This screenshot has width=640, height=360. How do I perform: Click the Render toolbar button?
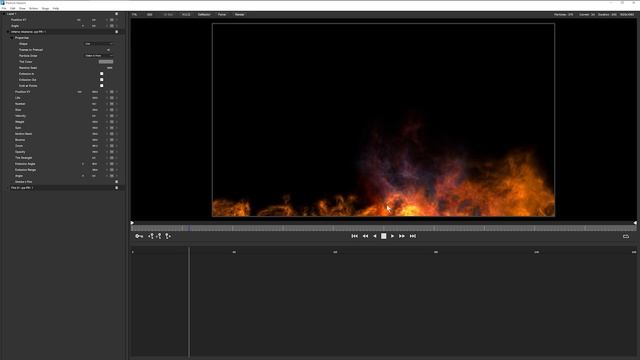coord(240,14)
